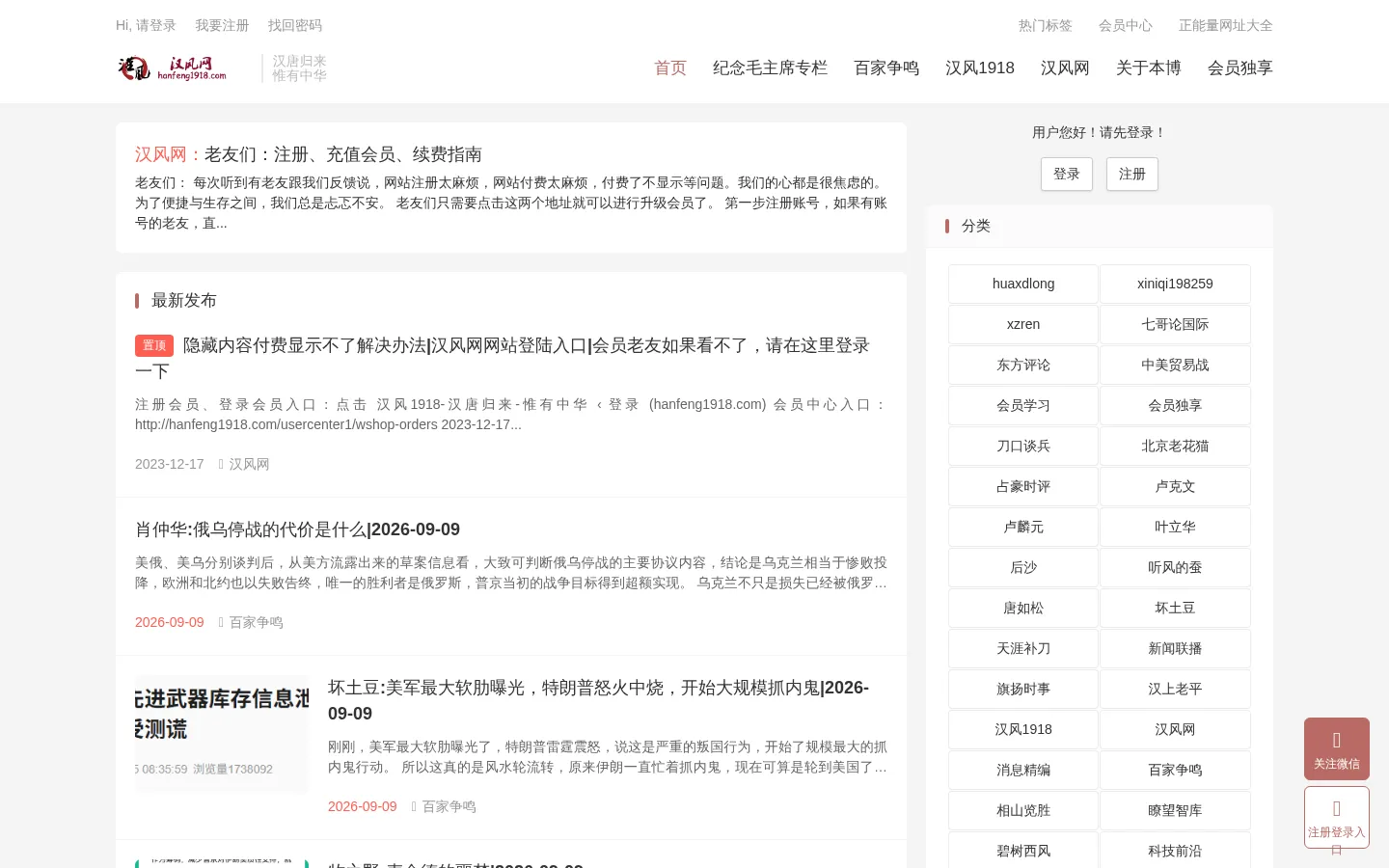Select the 汉风1918 category box in sidebar

[1023, 729]
